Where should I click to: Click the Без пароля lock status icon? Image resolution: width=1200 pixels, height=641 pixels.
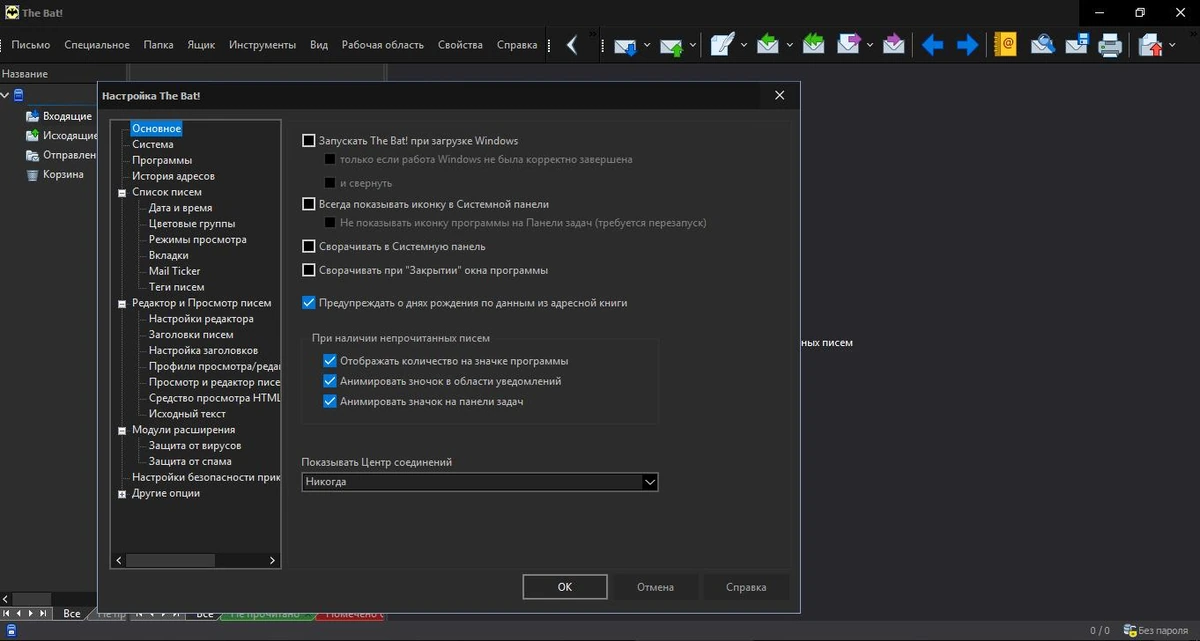point(1131,631)
